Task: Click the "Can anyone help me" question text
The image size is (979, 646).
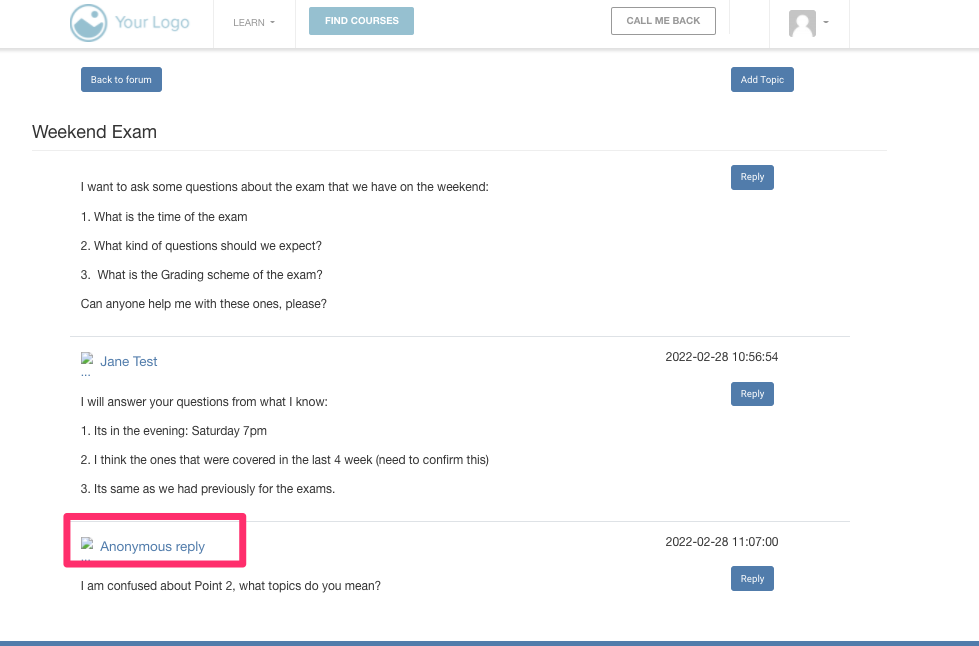Action: (204, 304)
